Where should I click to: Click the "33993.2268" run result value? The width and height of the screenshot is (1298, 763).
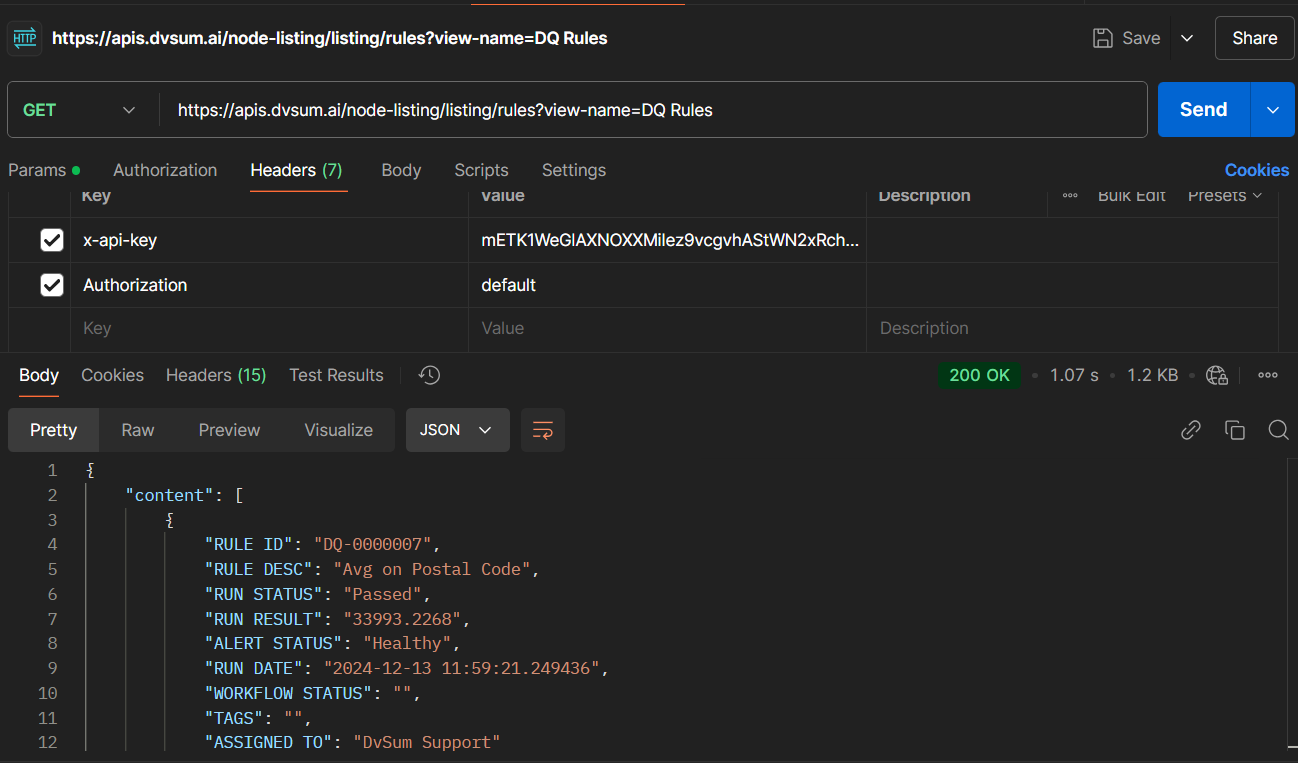coord(402,619)
